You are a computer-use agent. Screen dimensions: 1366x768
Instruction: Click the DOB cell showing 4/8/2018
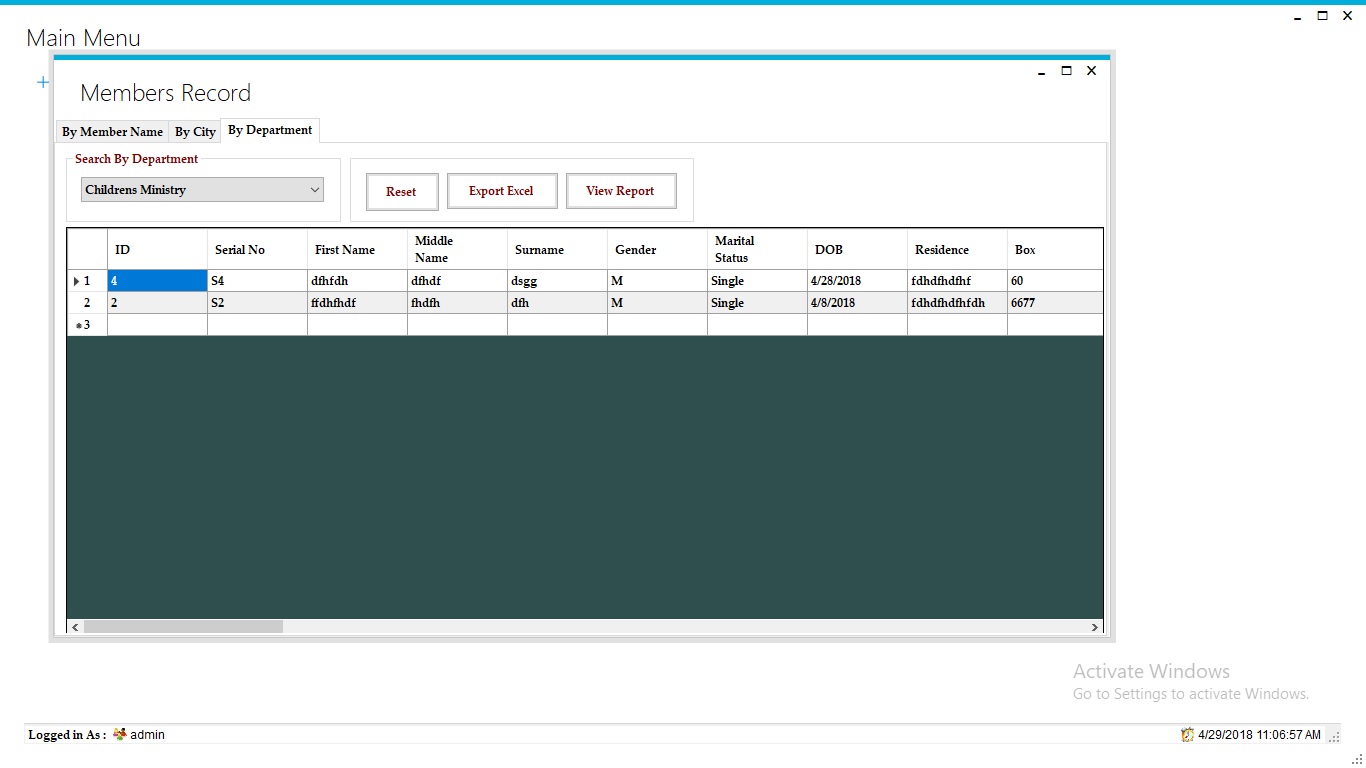(856, 303)
